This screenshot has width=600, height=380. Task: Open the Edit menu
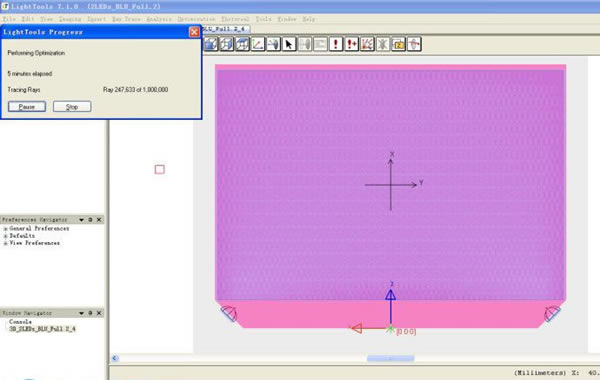tap(28, 19)
